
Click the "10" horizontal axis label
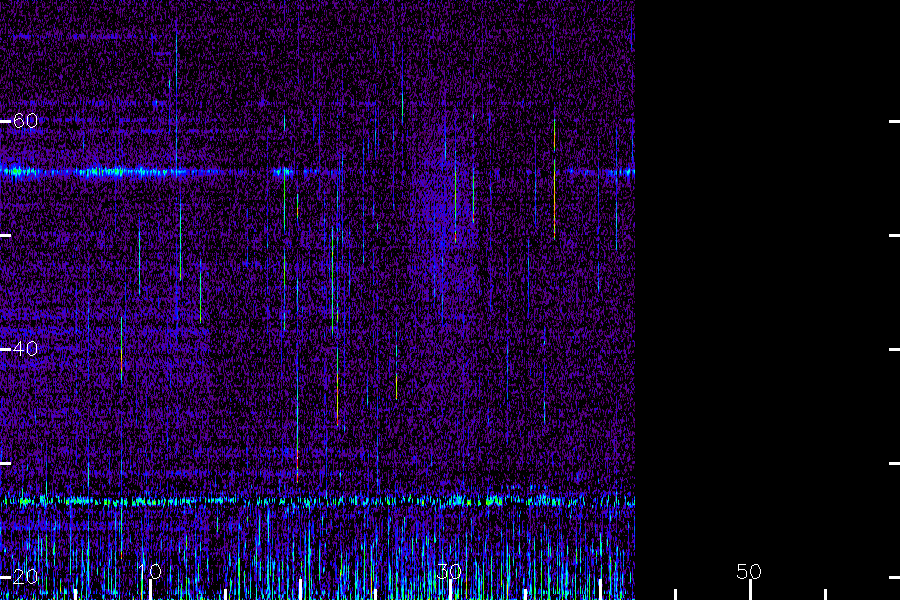150,571
